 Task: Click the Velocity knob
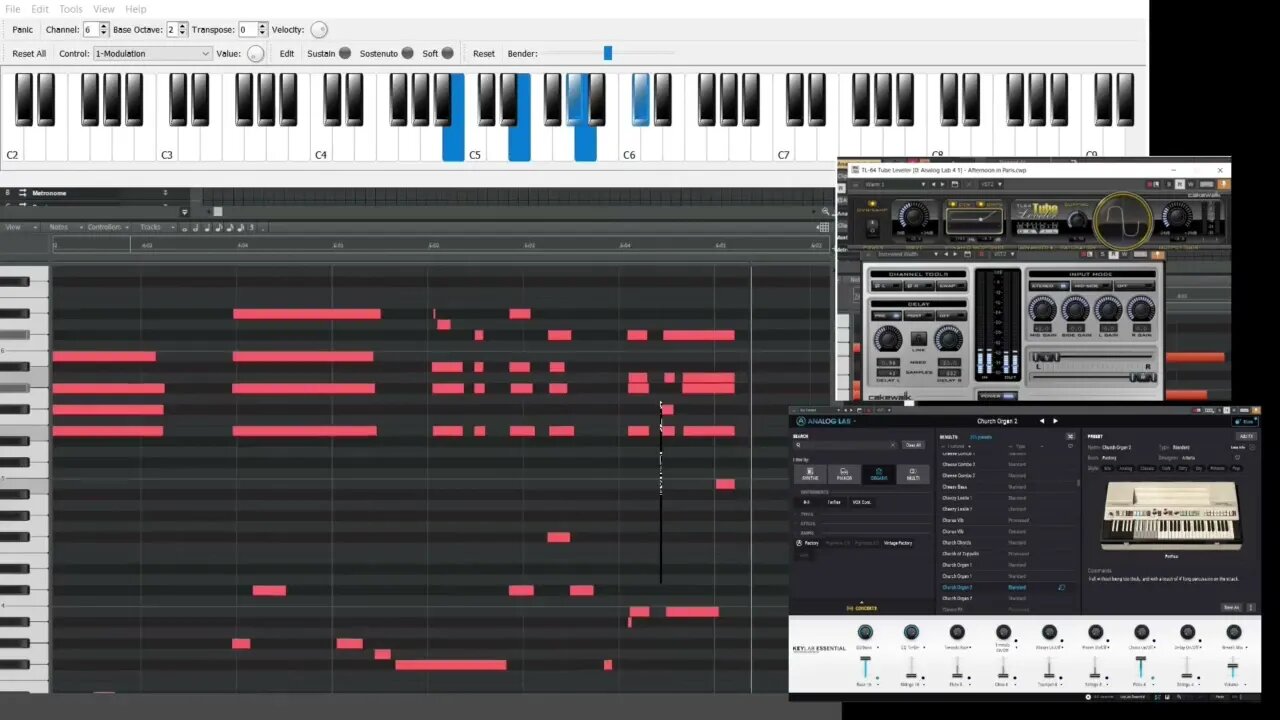click(x=319, y=30)
